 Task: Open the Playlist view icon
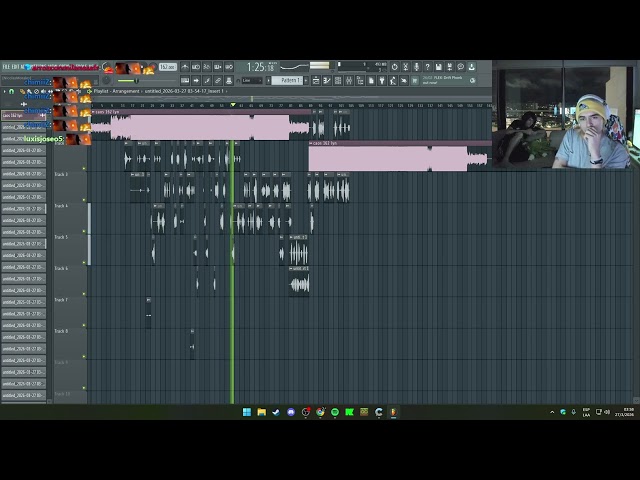[316, 80]
